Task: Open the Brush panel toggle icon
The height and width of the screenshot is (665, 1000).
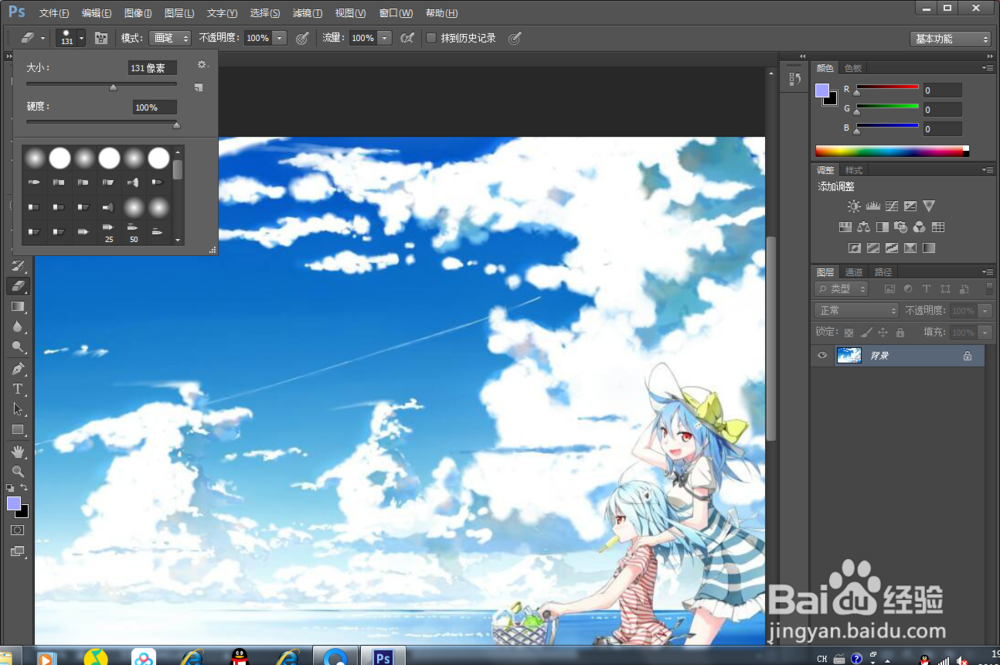Action: 101,38
